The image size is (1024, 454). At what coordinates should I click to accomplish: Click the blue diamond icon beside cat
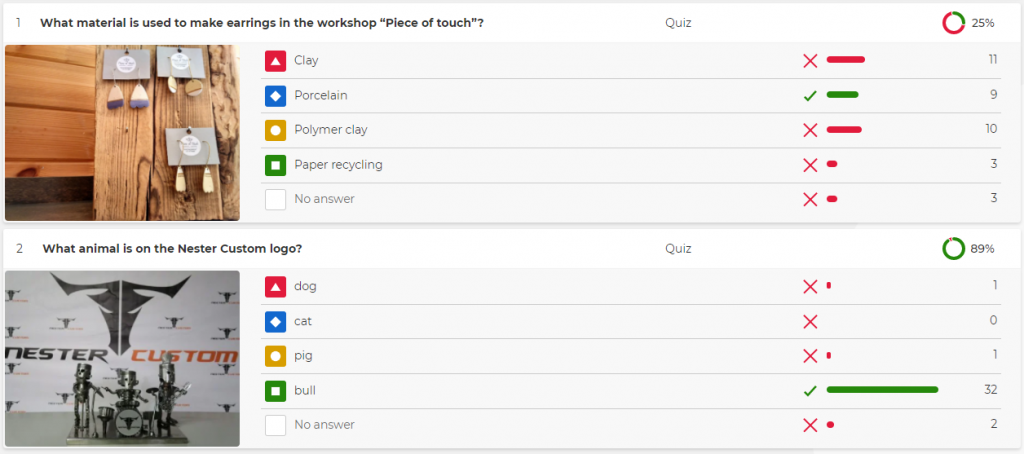tap(276, 322)
